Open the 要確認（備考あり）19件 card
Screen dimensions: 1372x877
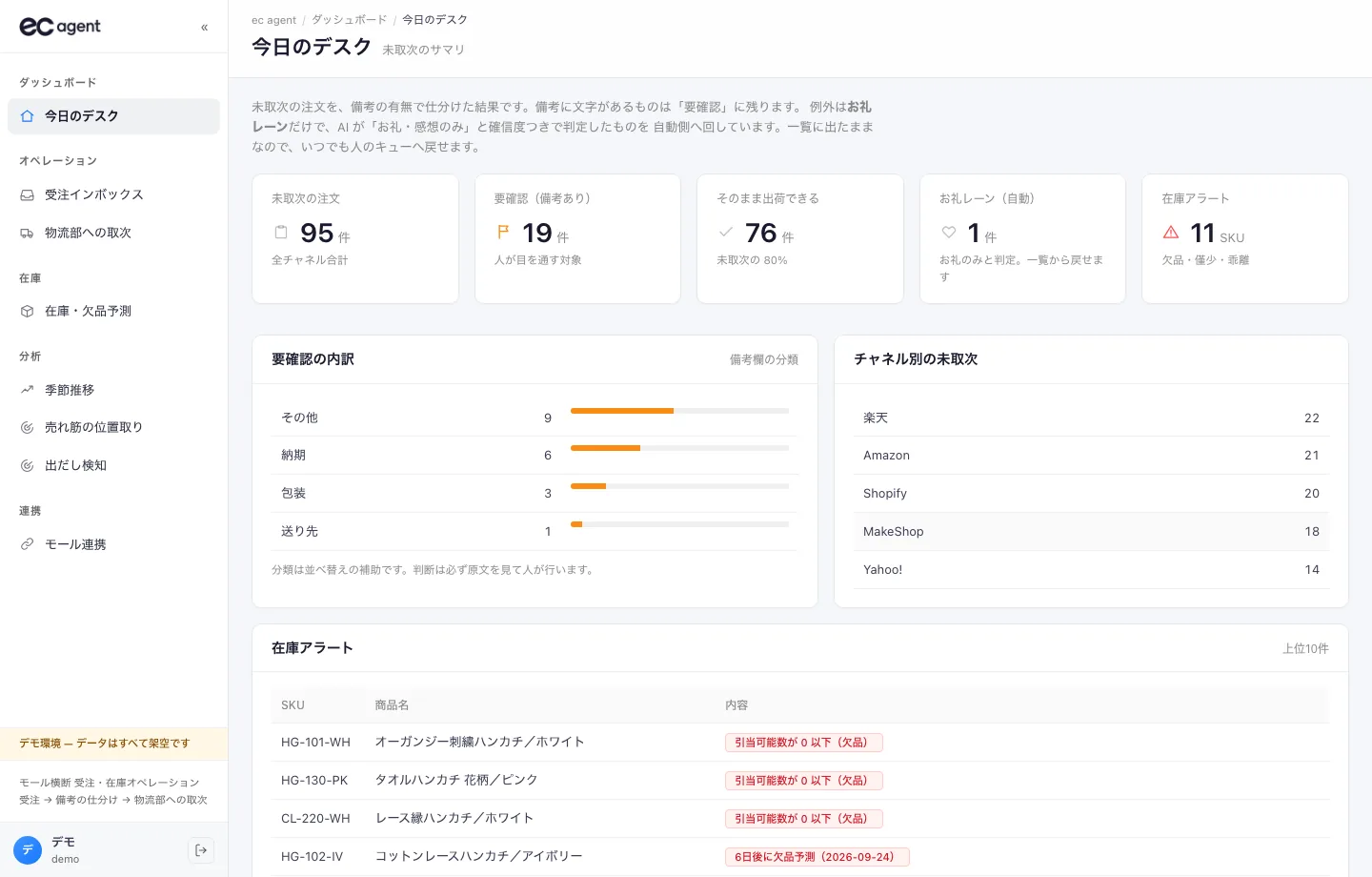click(577, 239)
